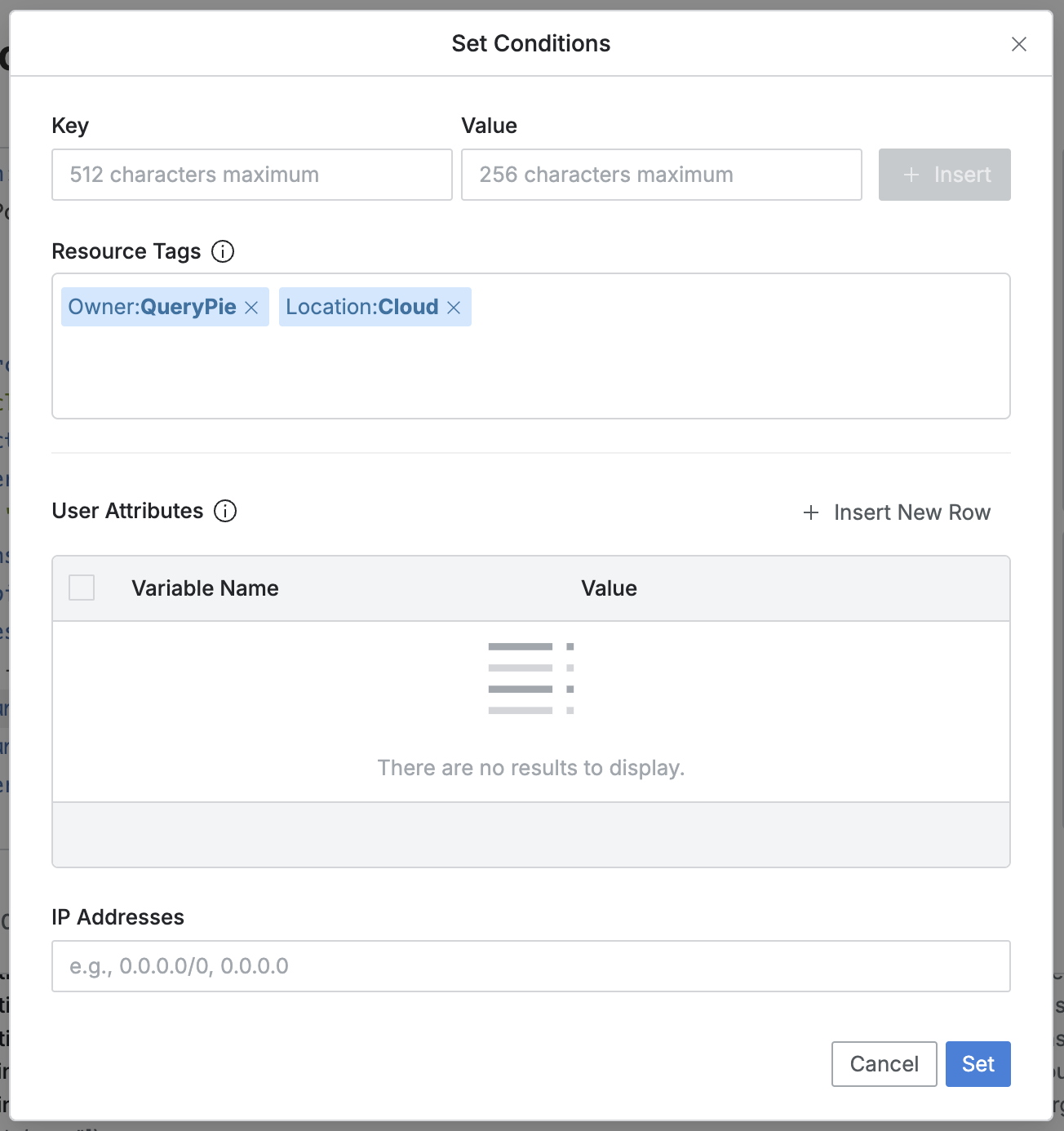Screen dimensions: 1064x1131
Task: Click the Variable Name column header
Action: (x=205, y=588)
